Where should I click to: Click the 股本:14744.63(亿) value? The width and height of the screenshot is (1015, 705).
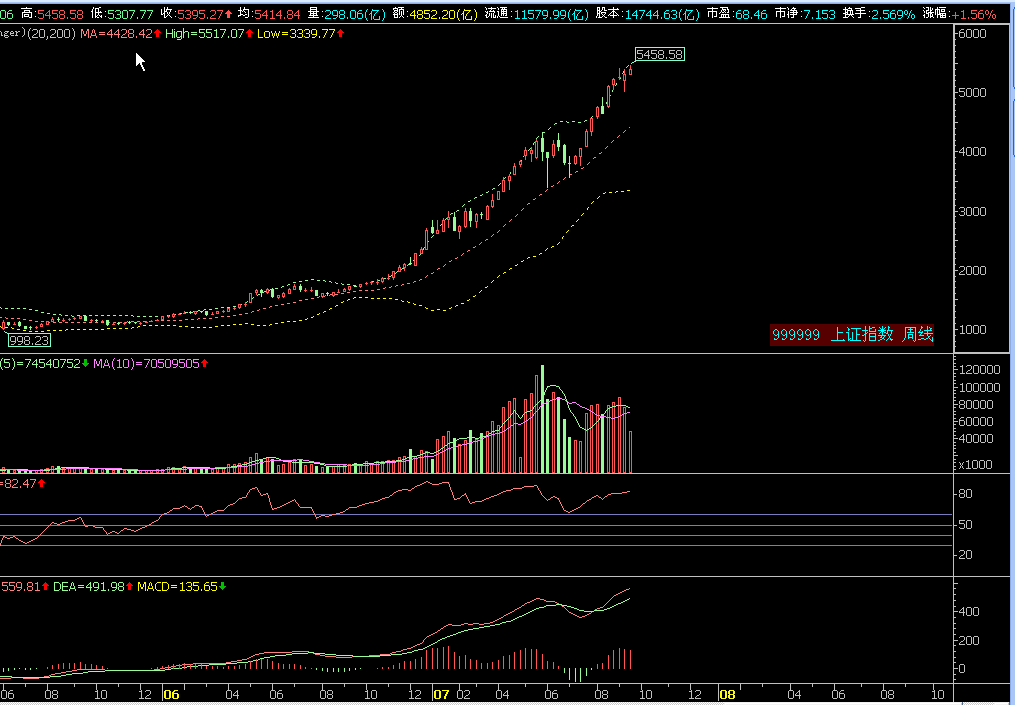point(648,14)
